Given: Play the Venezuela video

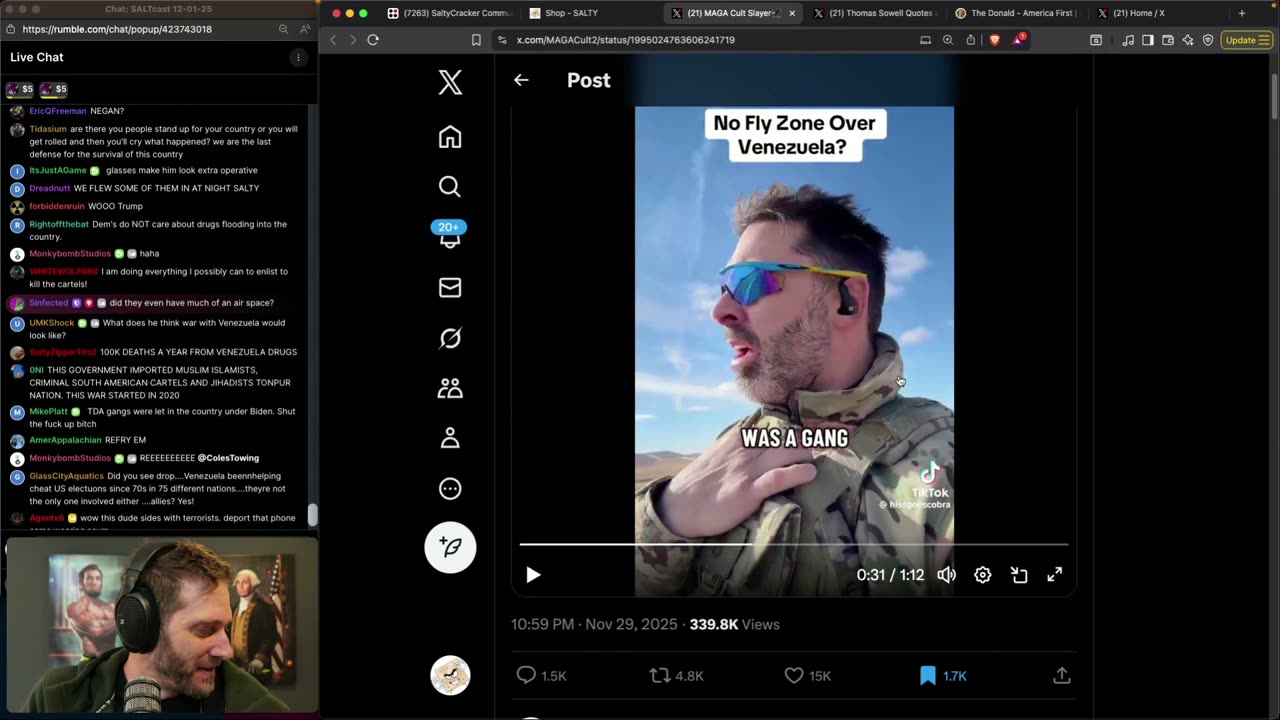Looking at the screenshot, I should pos(533,575).
